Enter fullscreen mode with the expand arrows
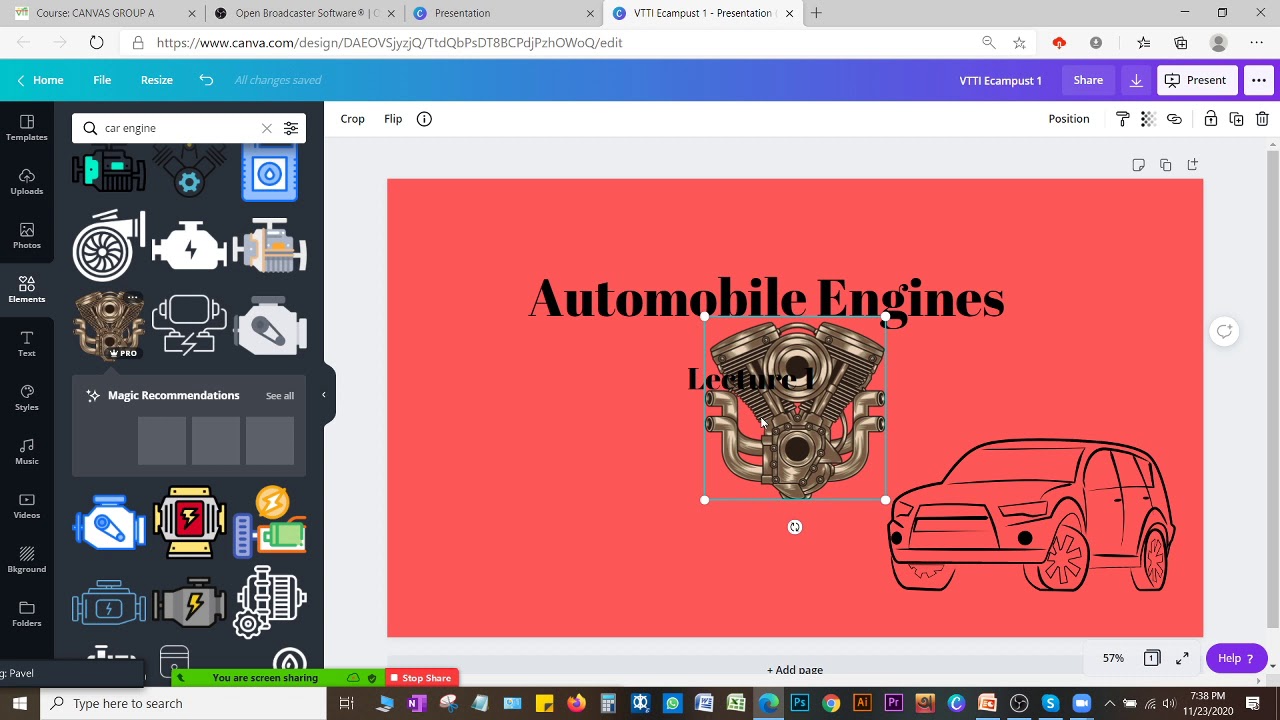This screenshot has height=720, width=1280. click(1182, 658)
